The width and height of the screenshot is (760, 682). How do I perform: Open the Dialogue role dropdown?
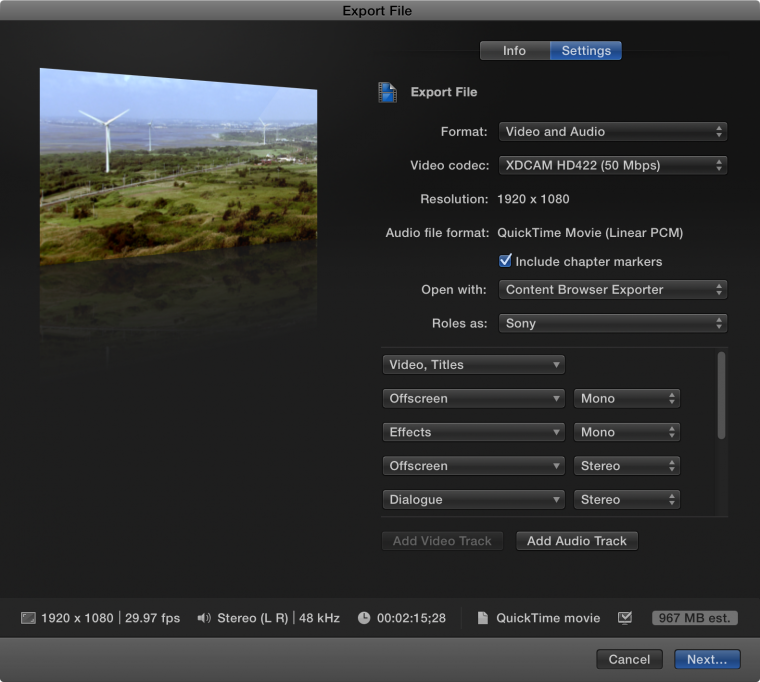[473, 500]
